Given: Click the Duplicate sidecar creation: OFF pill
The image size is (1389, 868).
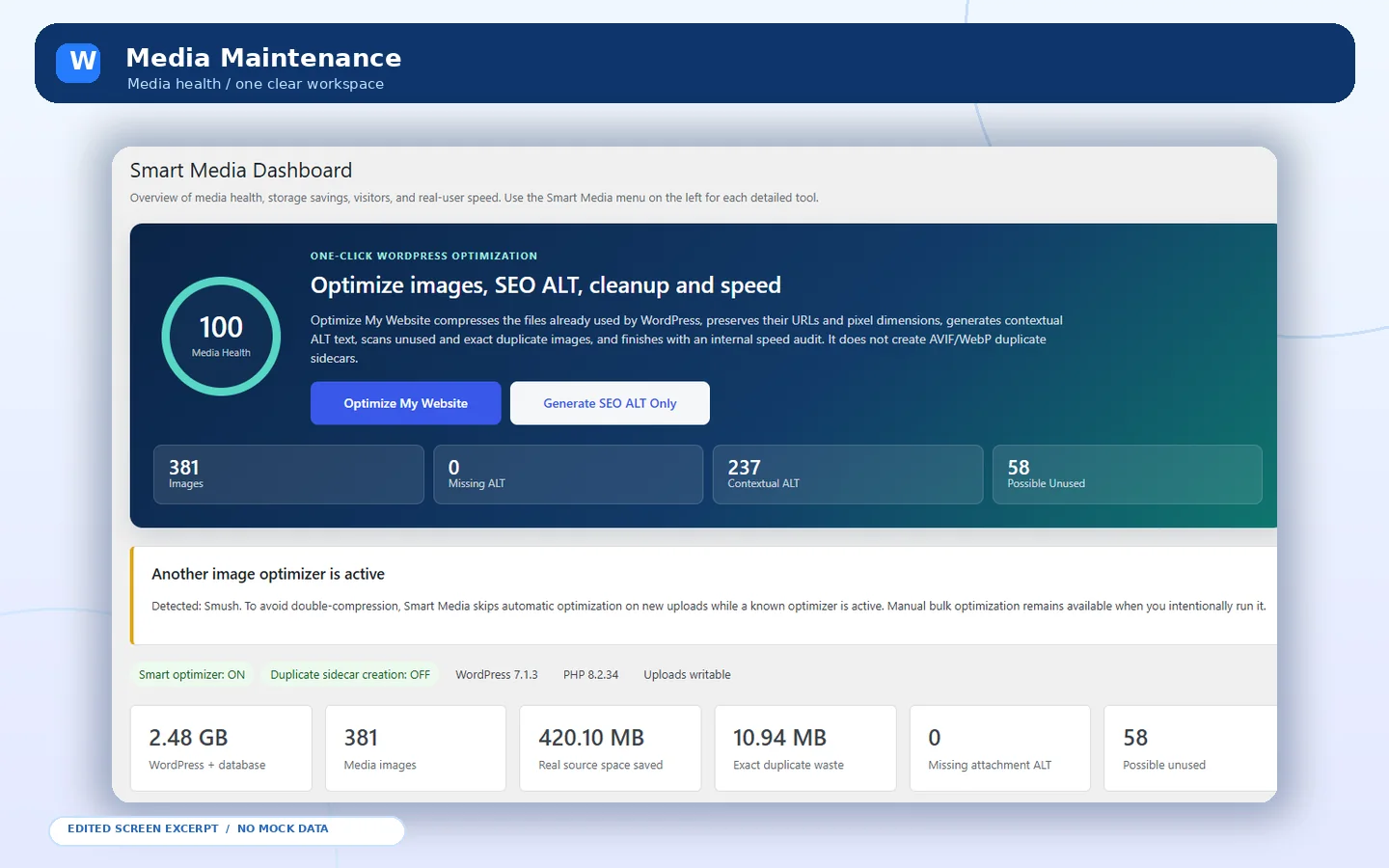Looking at the screenshot, I should click(x=350, y=675).
